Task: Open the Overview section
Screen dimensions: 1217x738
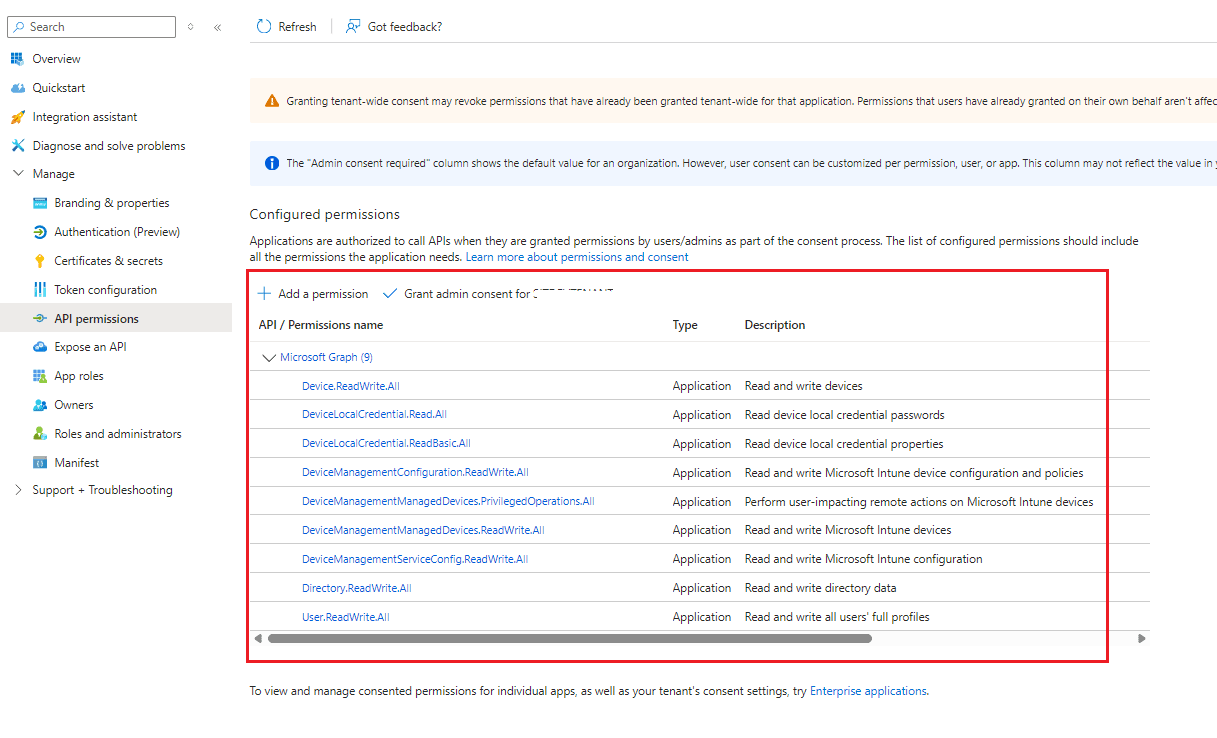Action: 54,58
